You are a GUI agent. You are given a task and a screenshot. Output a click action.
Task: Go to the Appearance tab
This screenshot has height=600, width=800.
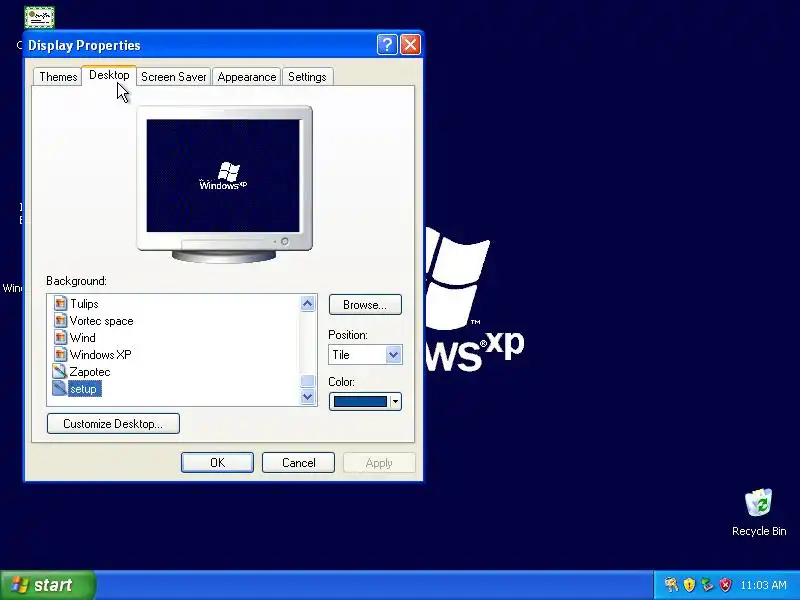tap(246, 77)
